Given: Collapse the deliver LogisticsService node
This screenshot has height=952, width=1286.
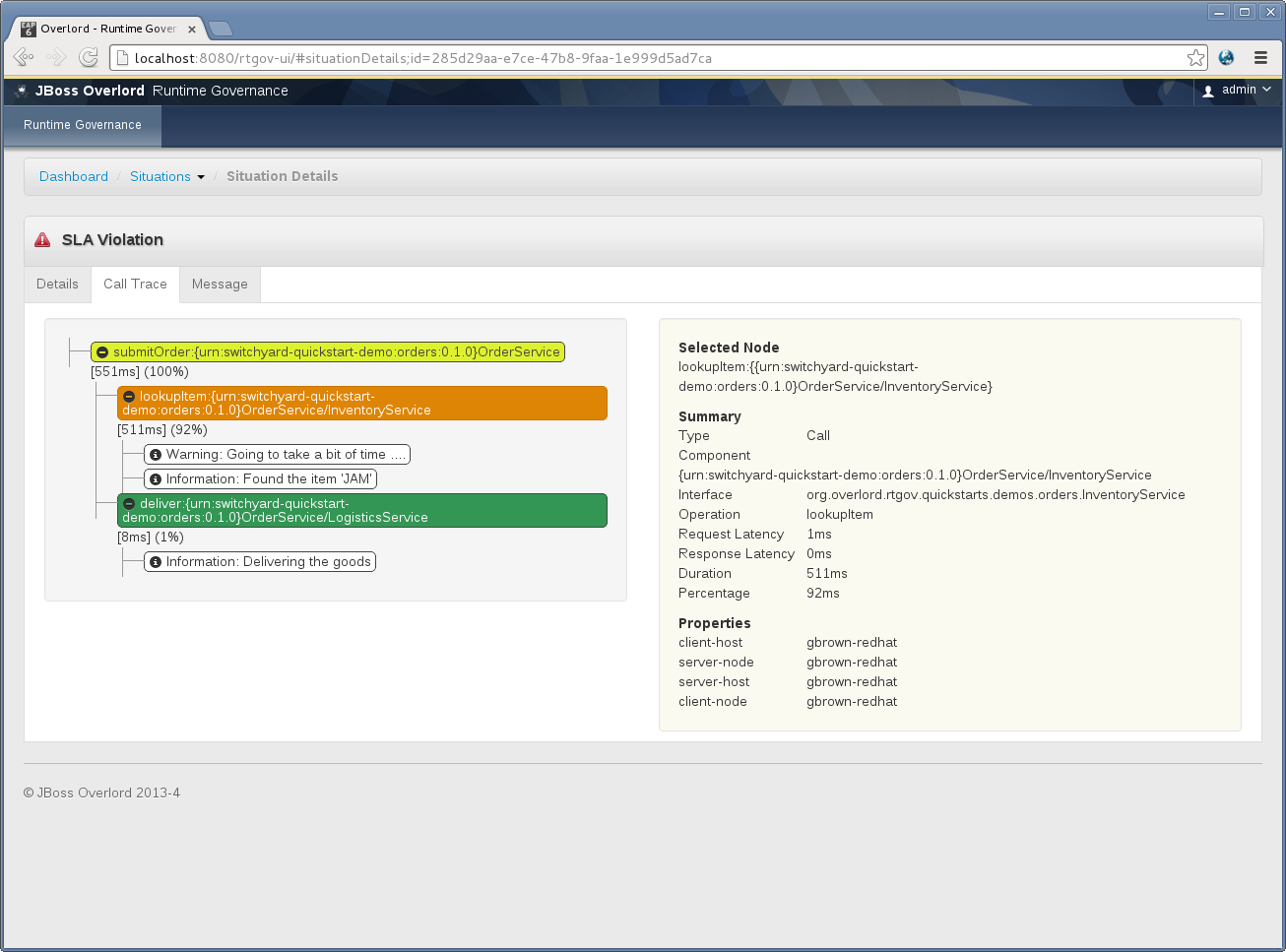Looking at the screenshot, I should (x=129, y=504).
